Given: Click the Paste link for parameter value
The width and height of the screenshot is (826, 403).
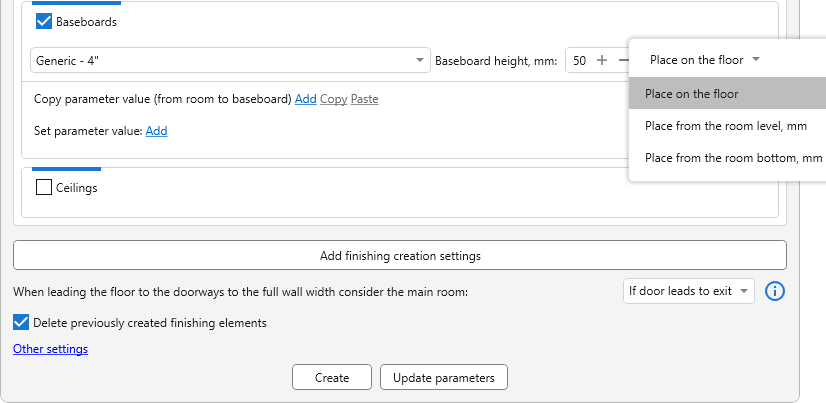Looking at the screenshot, I should (365, 99).
